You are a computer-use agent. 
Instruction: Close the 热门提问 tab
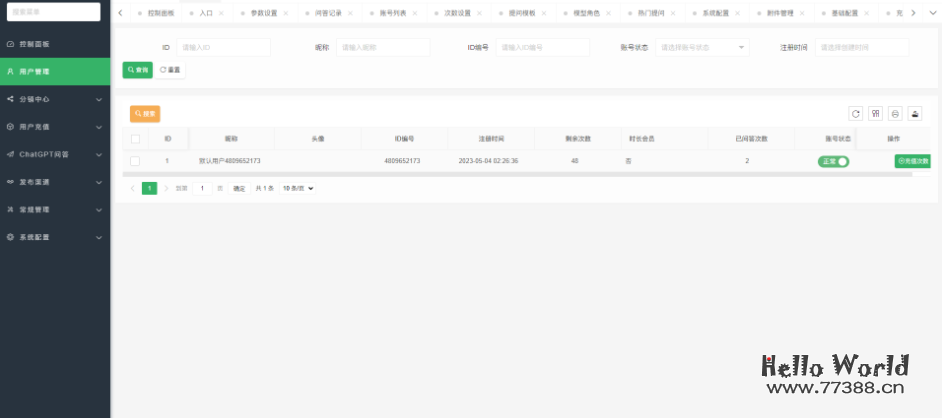(673, 13)
